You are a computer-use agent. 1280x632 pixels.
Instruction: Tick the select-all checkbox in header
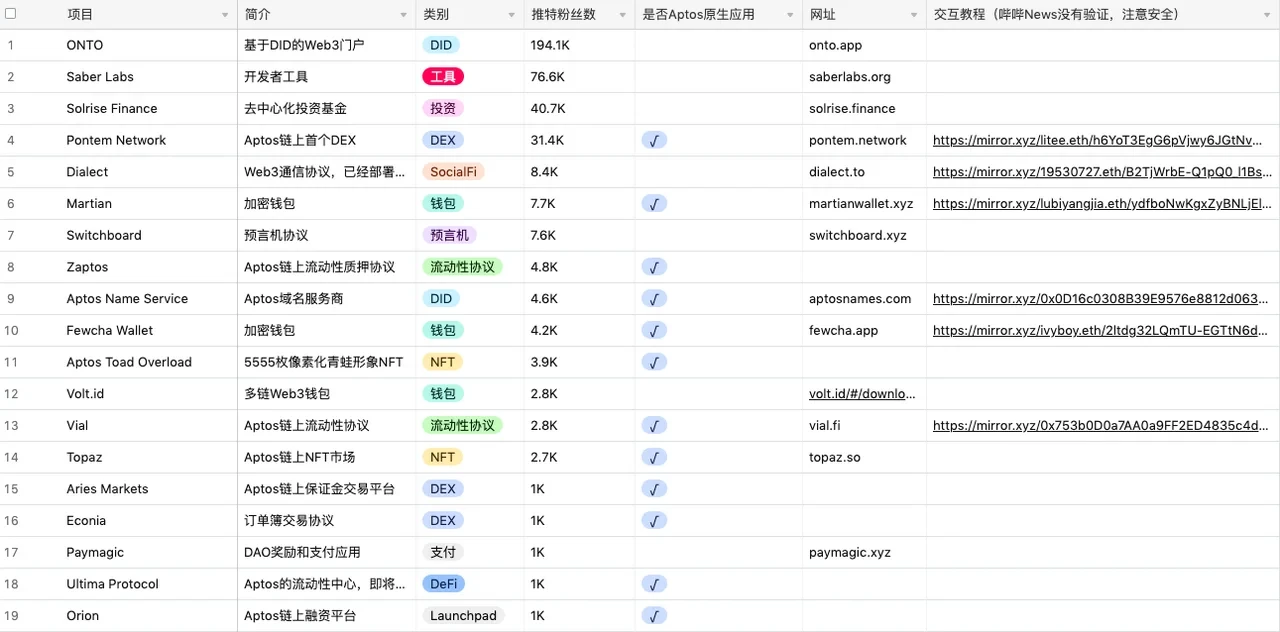[11, 14]
